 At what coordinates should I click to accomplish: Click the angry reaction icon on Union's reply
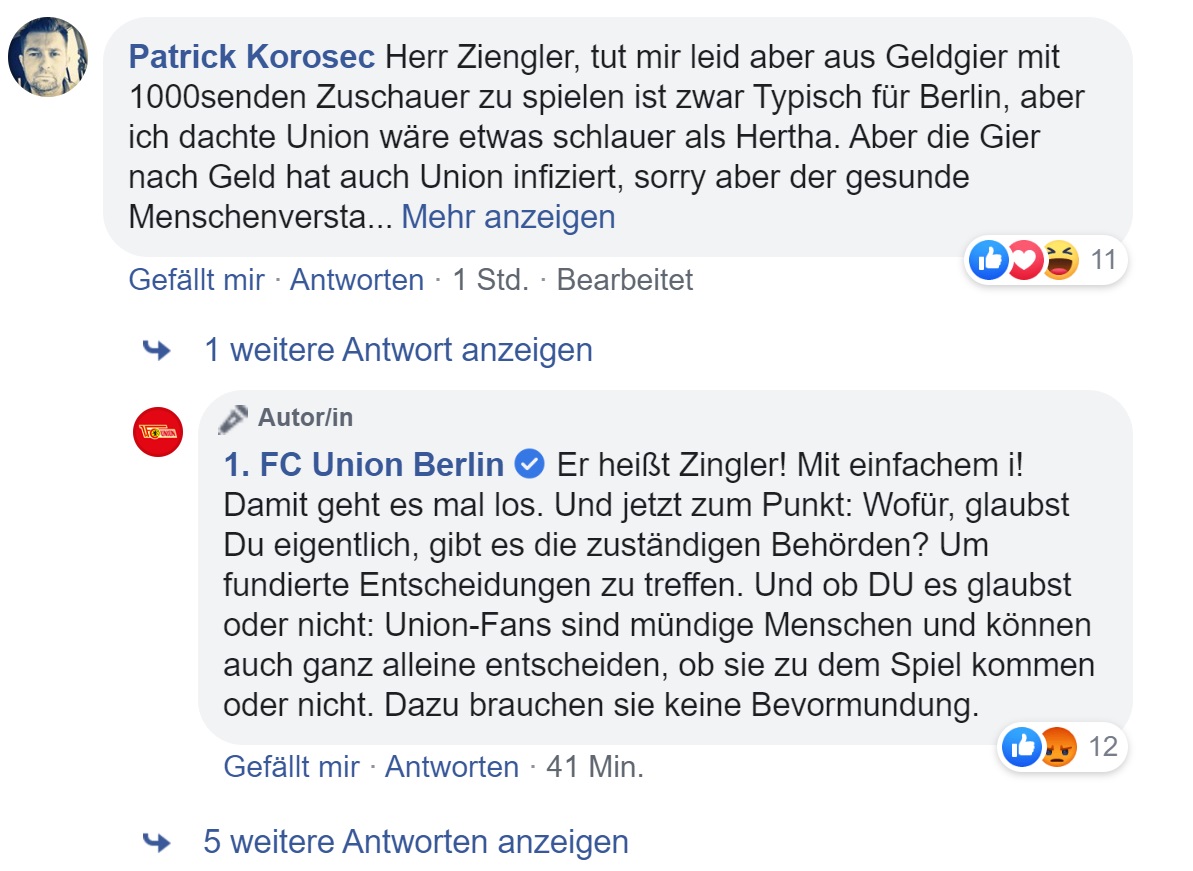(1057, 747)
